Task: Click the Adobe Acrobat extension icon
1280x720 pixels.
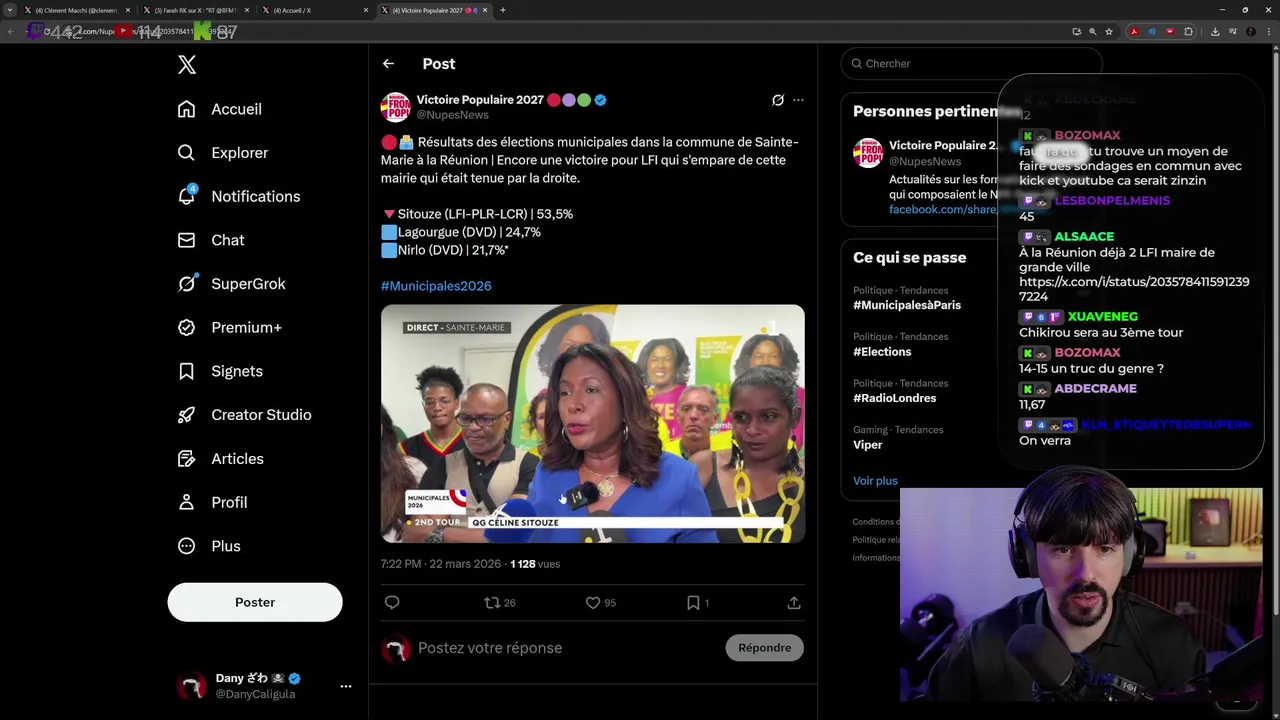Action: pyautogui.click(x=1134, y=31)
